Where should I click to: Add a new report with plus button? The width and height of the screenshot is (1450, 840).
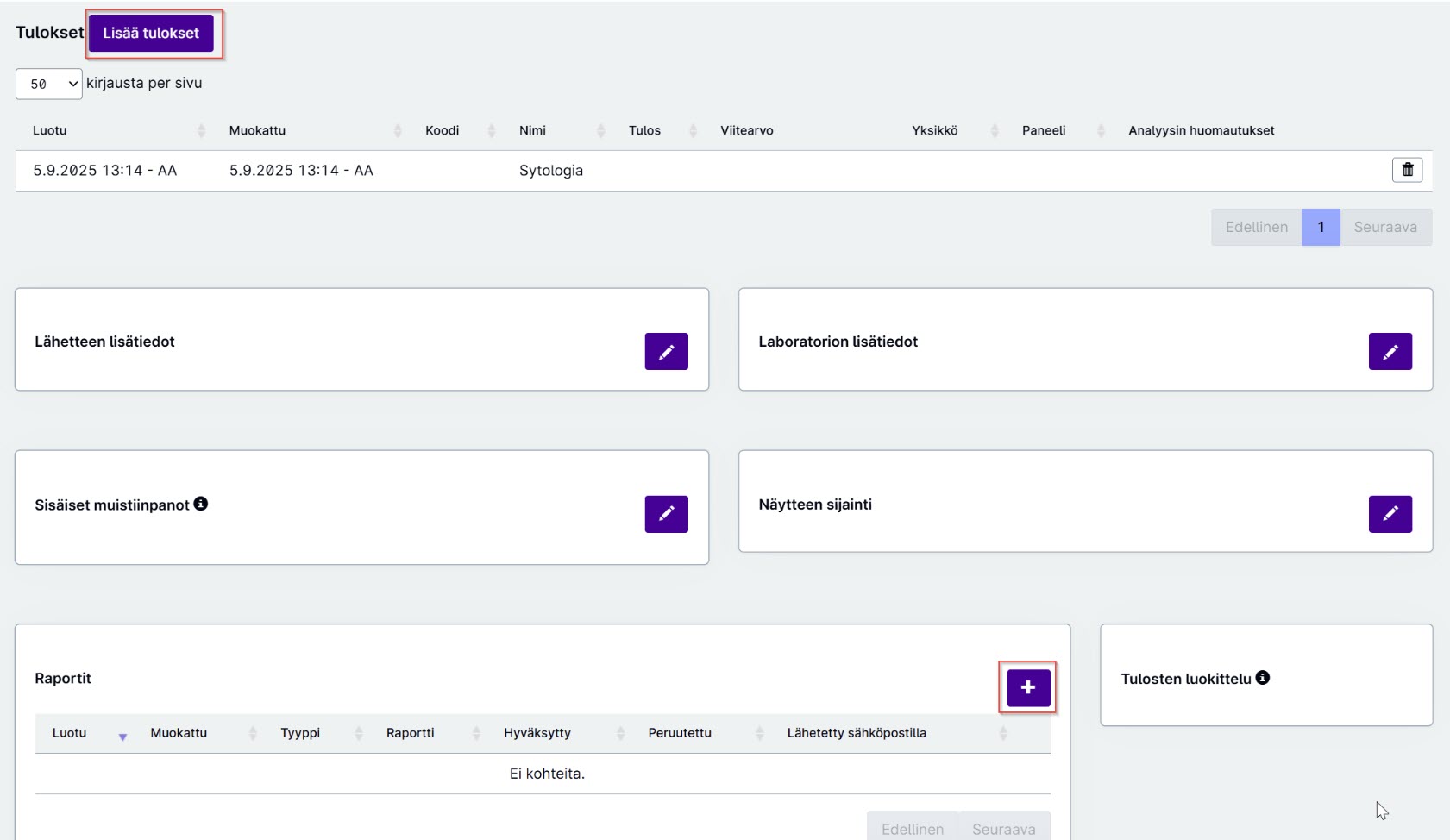[1028, 687]
